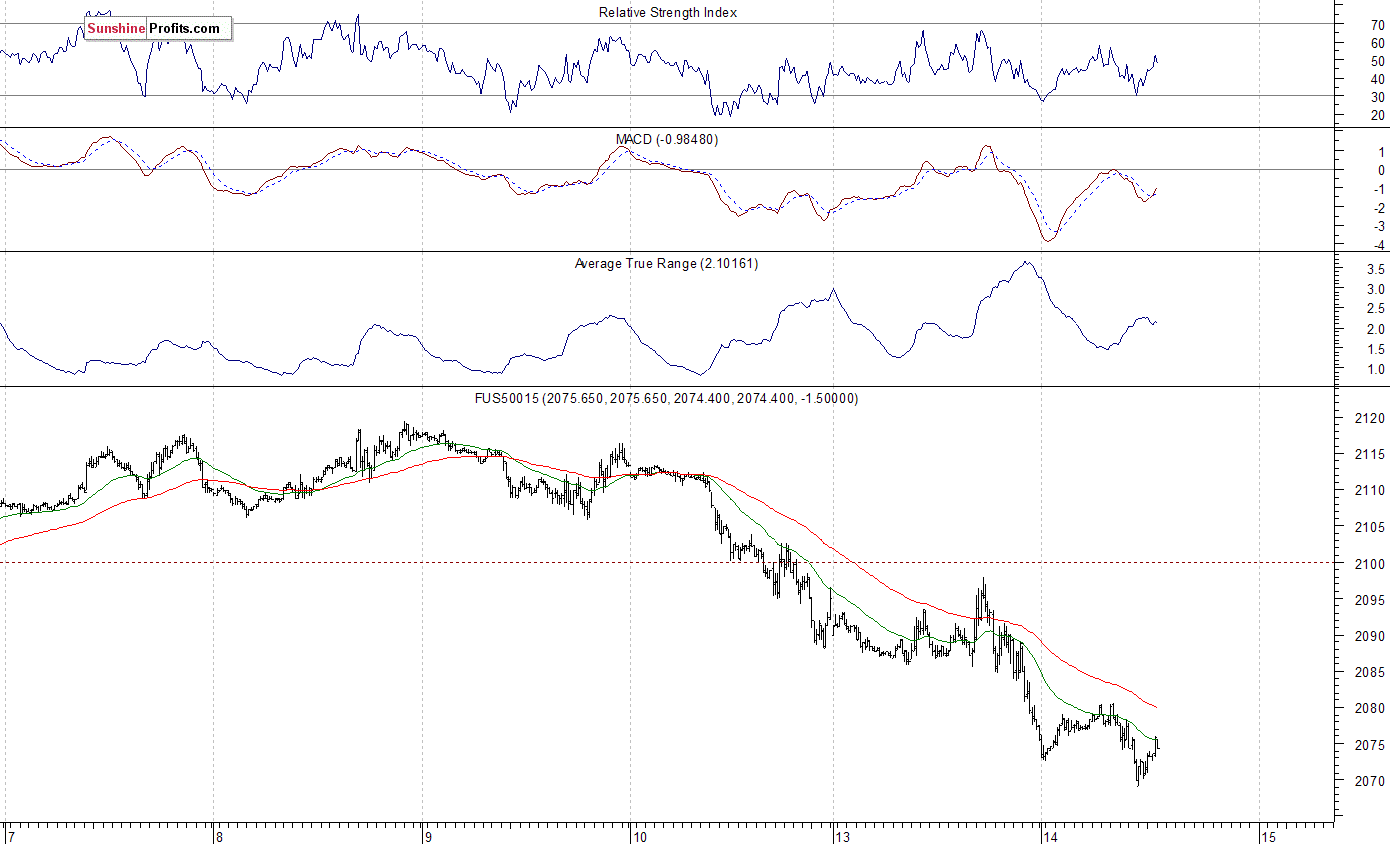Image resolution: width=1390 pixels, height=844 pixels.
Task: Select the MACD (-0.98480) panel title
Action: pos(666,139)
